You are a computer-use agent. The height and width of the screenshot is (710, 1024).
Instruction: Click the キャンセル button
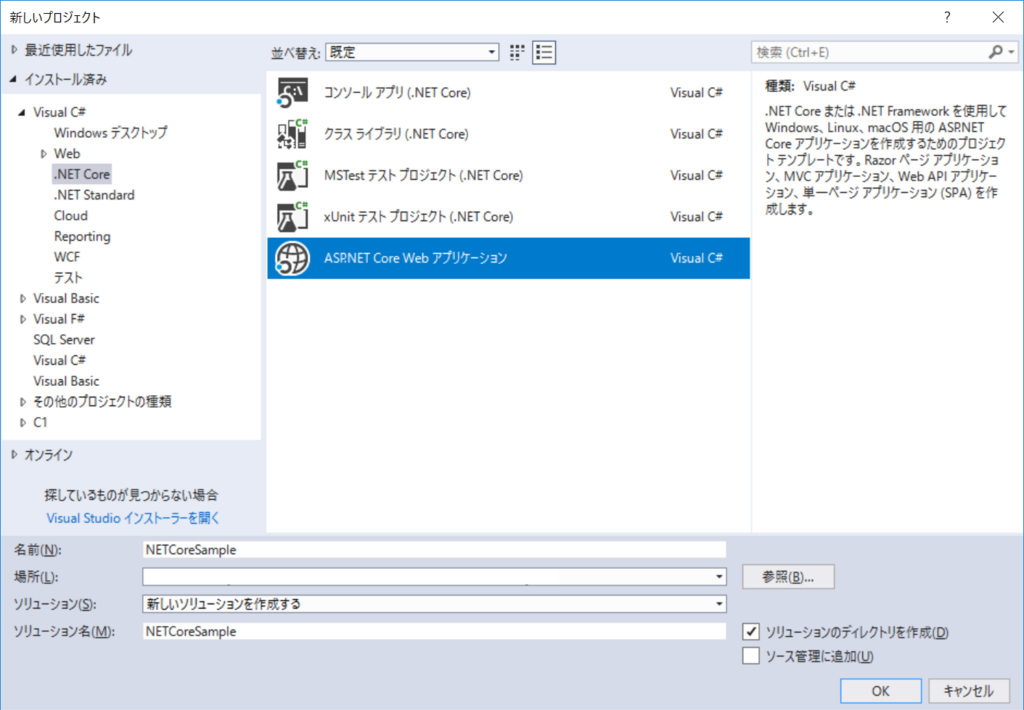[968, 690]
